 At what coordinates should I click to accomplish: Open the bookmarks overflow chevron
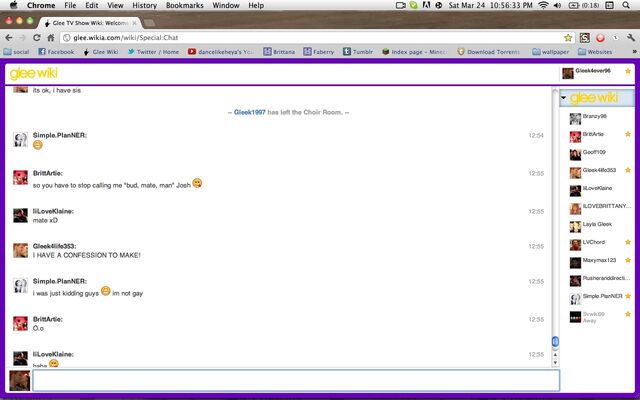(634, 51)
